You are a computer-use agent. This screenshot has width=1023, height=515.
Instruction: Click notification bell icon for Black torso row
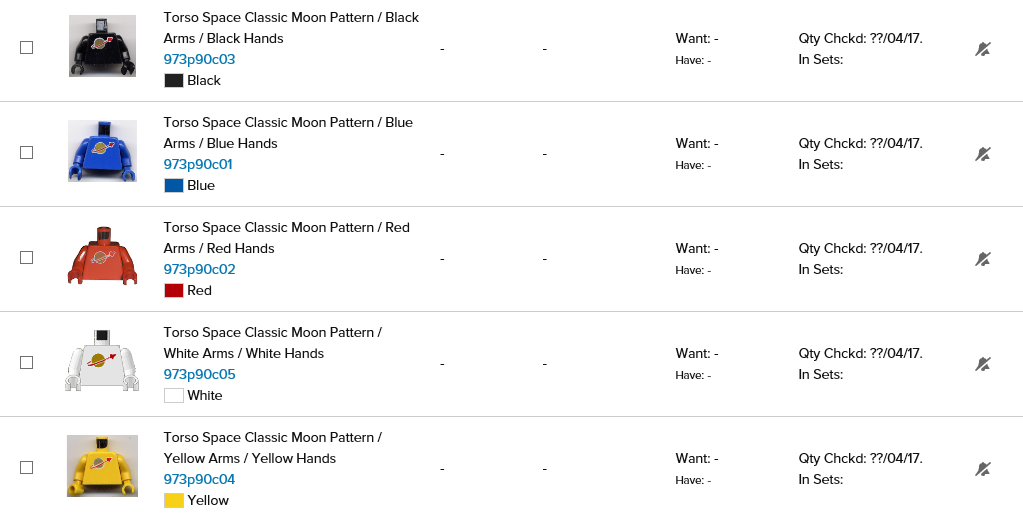[x=983, y=49]
